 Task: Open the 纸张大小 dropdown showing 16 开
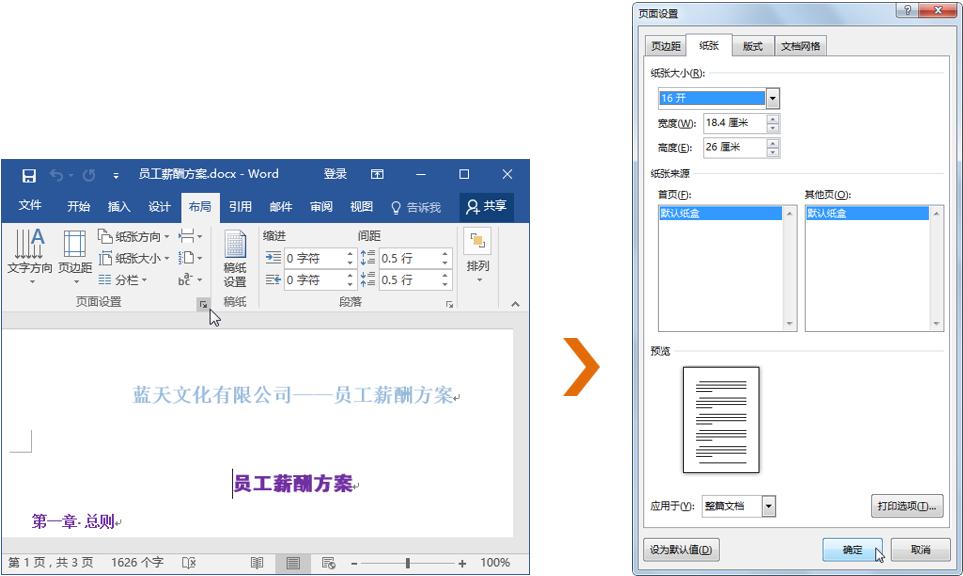pyautogui.click(x=773, y=98)
